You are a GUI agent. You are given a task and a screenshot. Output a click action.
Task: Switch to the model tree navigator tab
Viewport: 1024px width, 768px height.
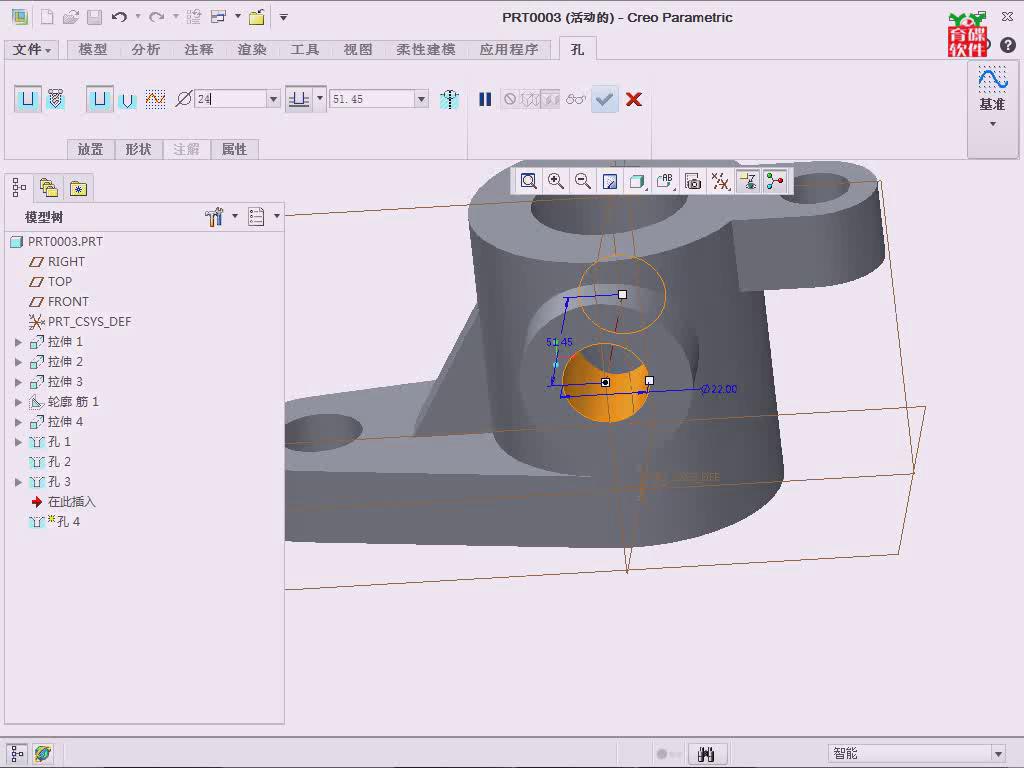(x=19, y=188)
